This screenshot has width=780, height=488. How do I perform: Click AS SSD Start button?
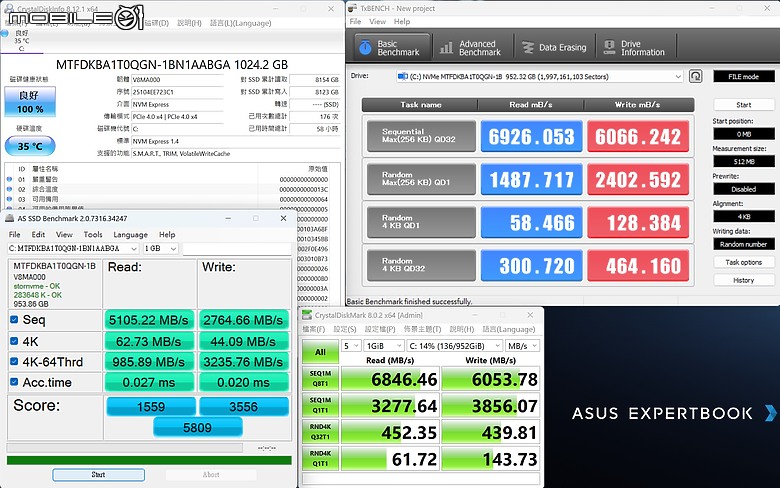[98, 475]
